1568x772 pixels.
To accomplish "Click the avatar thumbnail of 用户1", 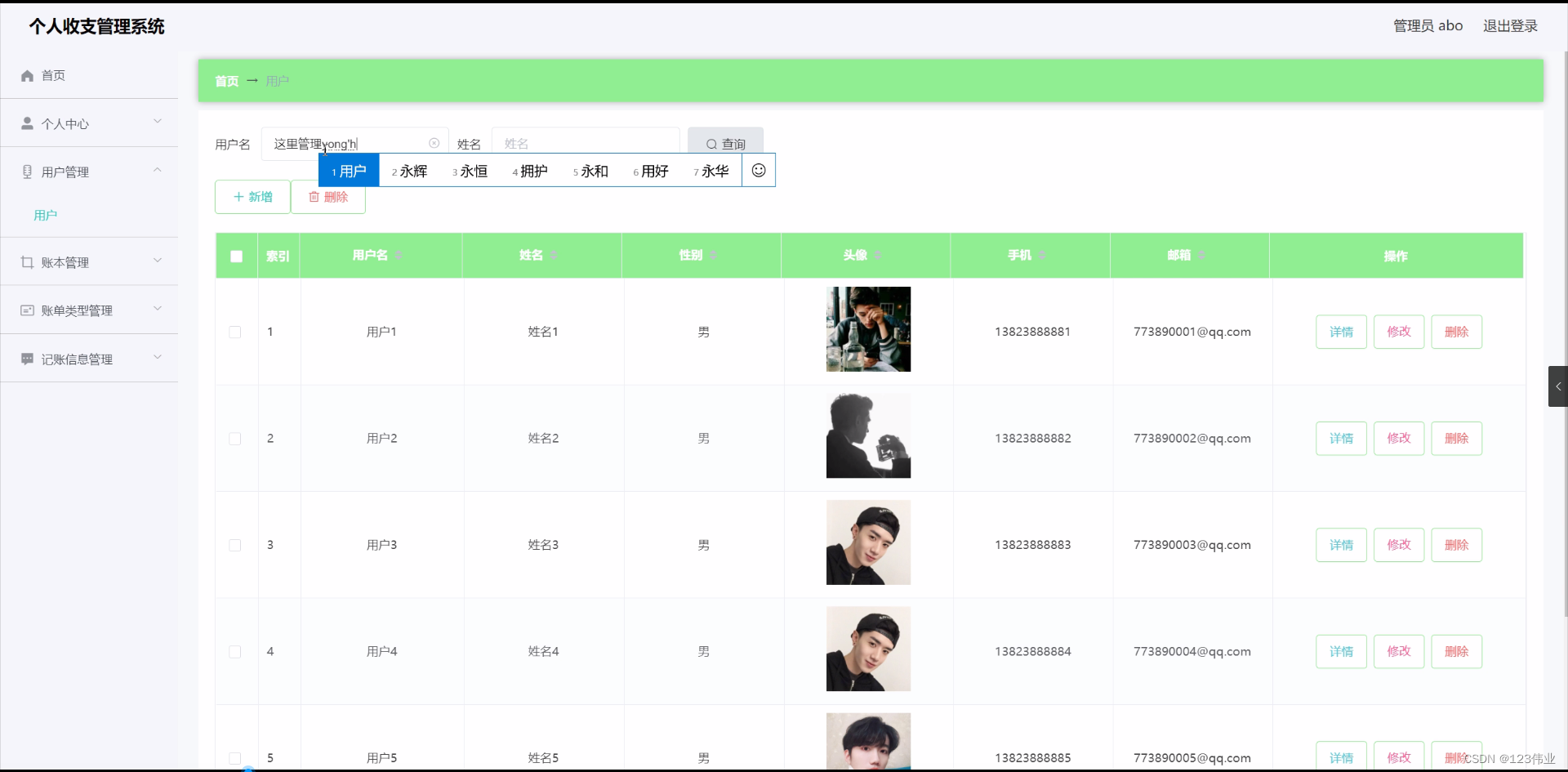I will [x=868, y=329].
